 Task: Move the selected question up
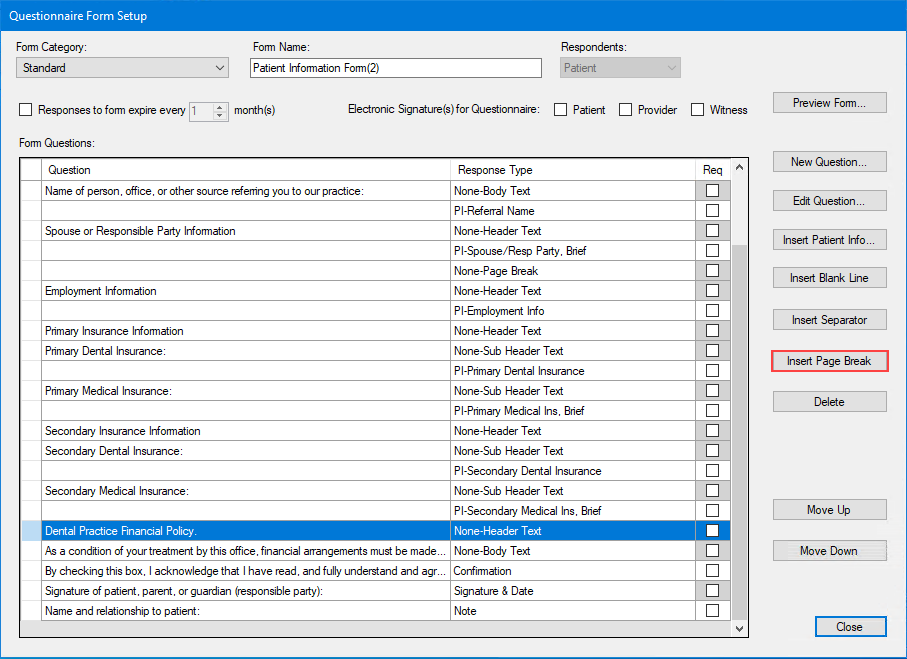pyautogui.click(x=829, y=510)
